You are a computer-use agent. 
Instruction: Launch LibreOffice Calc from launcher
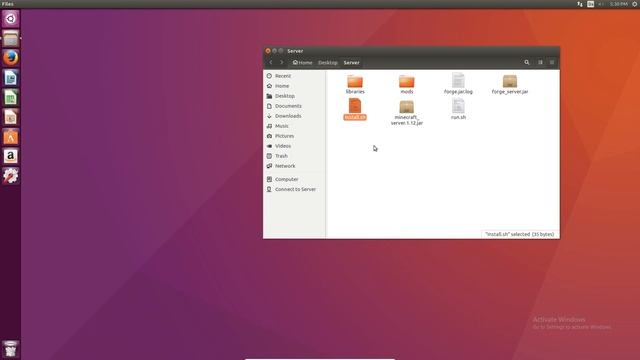11,97
